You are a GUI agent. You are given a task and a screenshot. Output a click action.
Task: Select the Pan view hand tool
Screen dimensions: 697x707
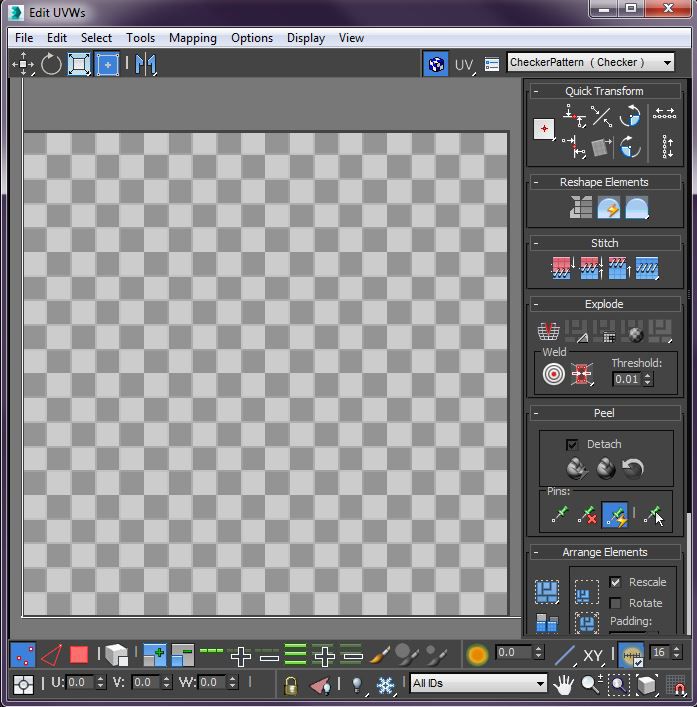(564, 684)
